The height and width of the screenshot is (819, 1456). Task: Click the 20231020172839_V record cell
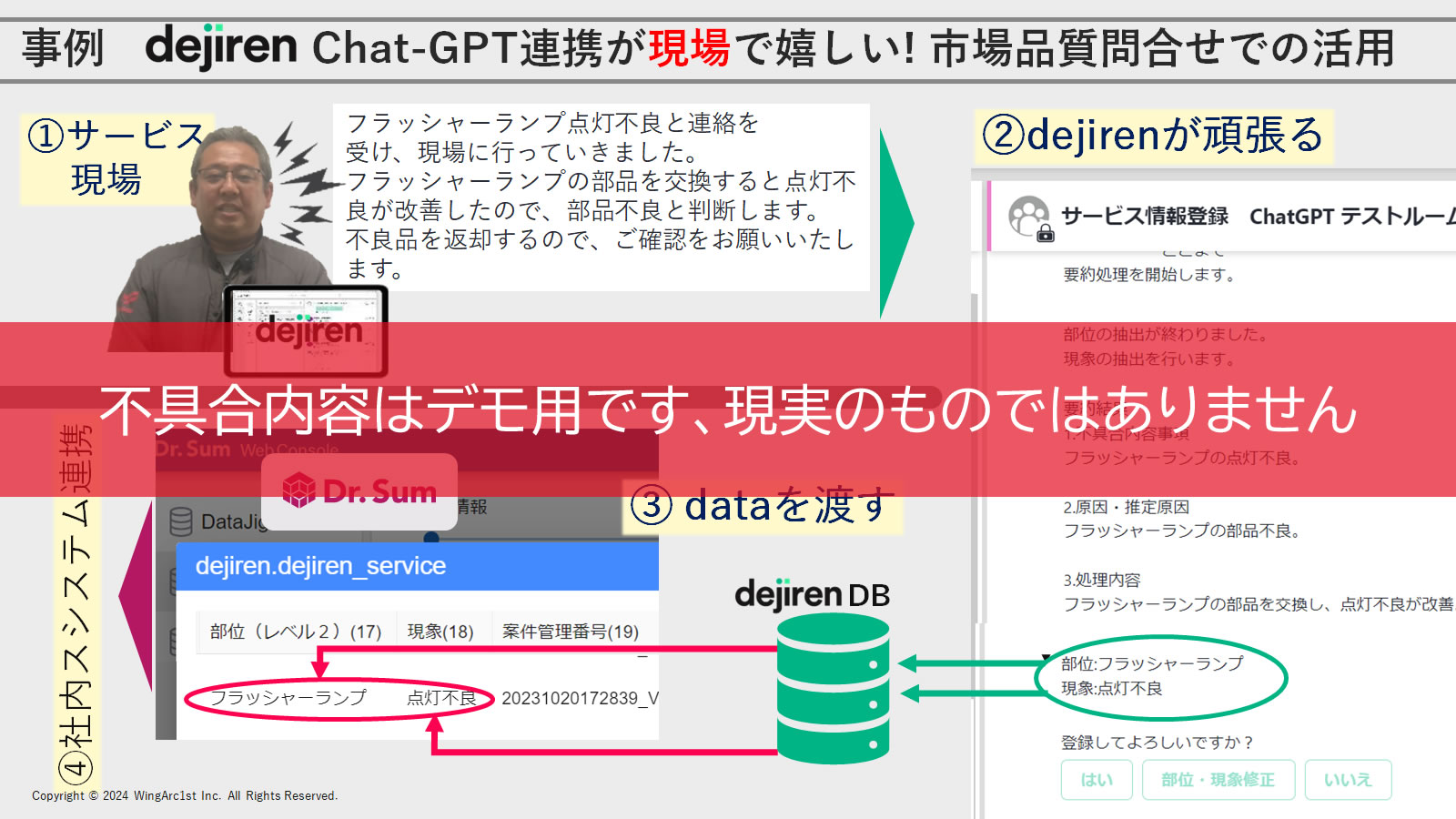pos(580,698)
